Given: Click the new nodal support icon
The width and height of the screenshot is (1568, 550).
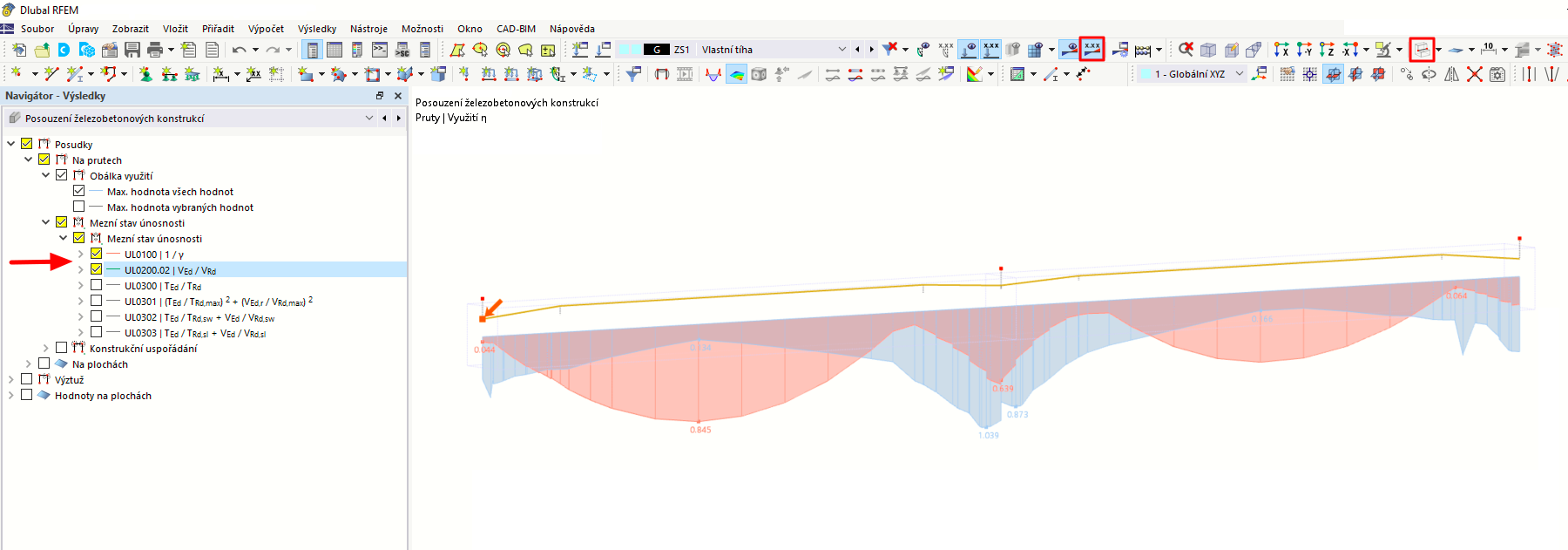Looking at the screenshot, I should click(145, 74).
